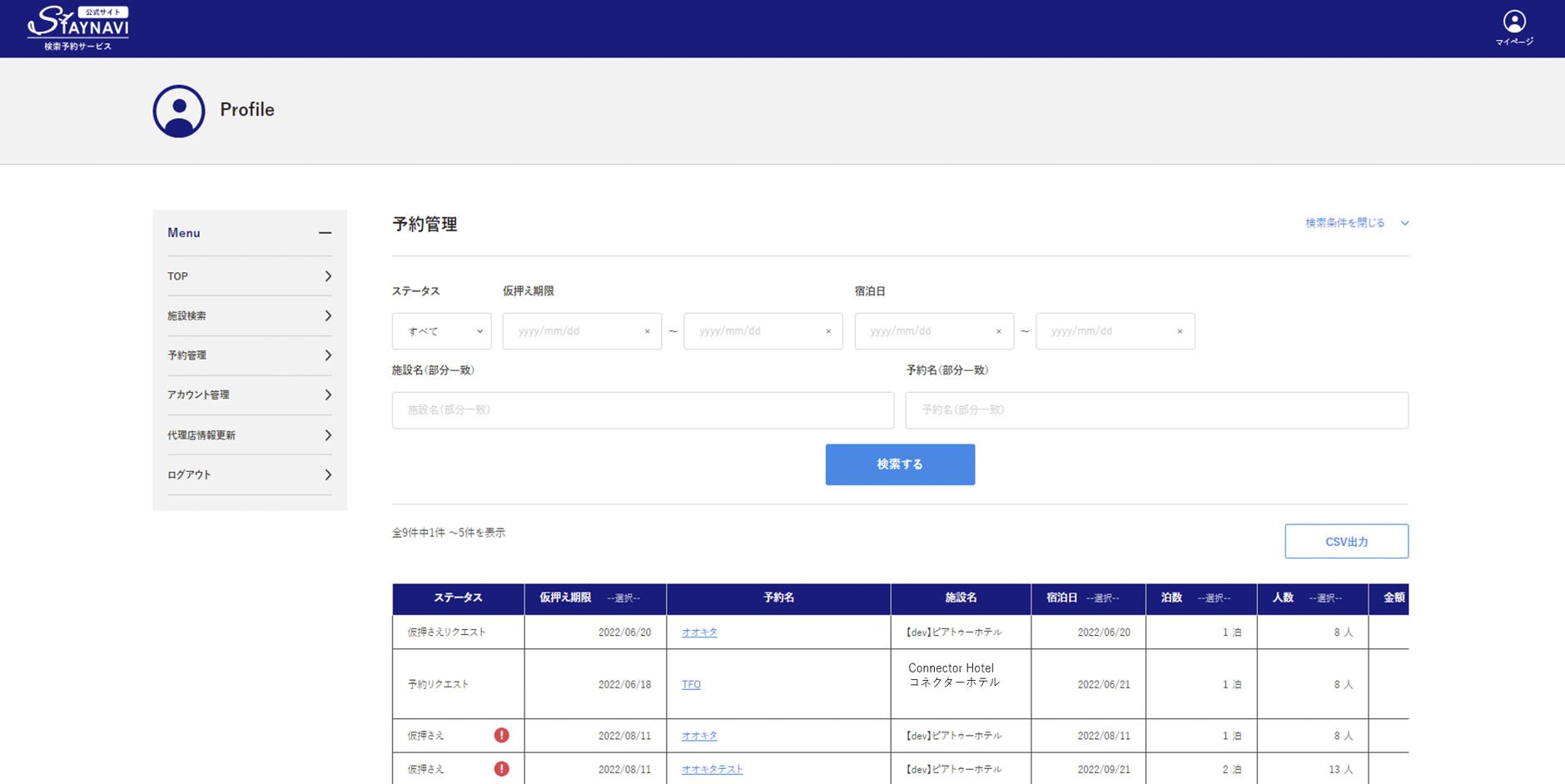Open the My Page user icon

pos(1513,27)
